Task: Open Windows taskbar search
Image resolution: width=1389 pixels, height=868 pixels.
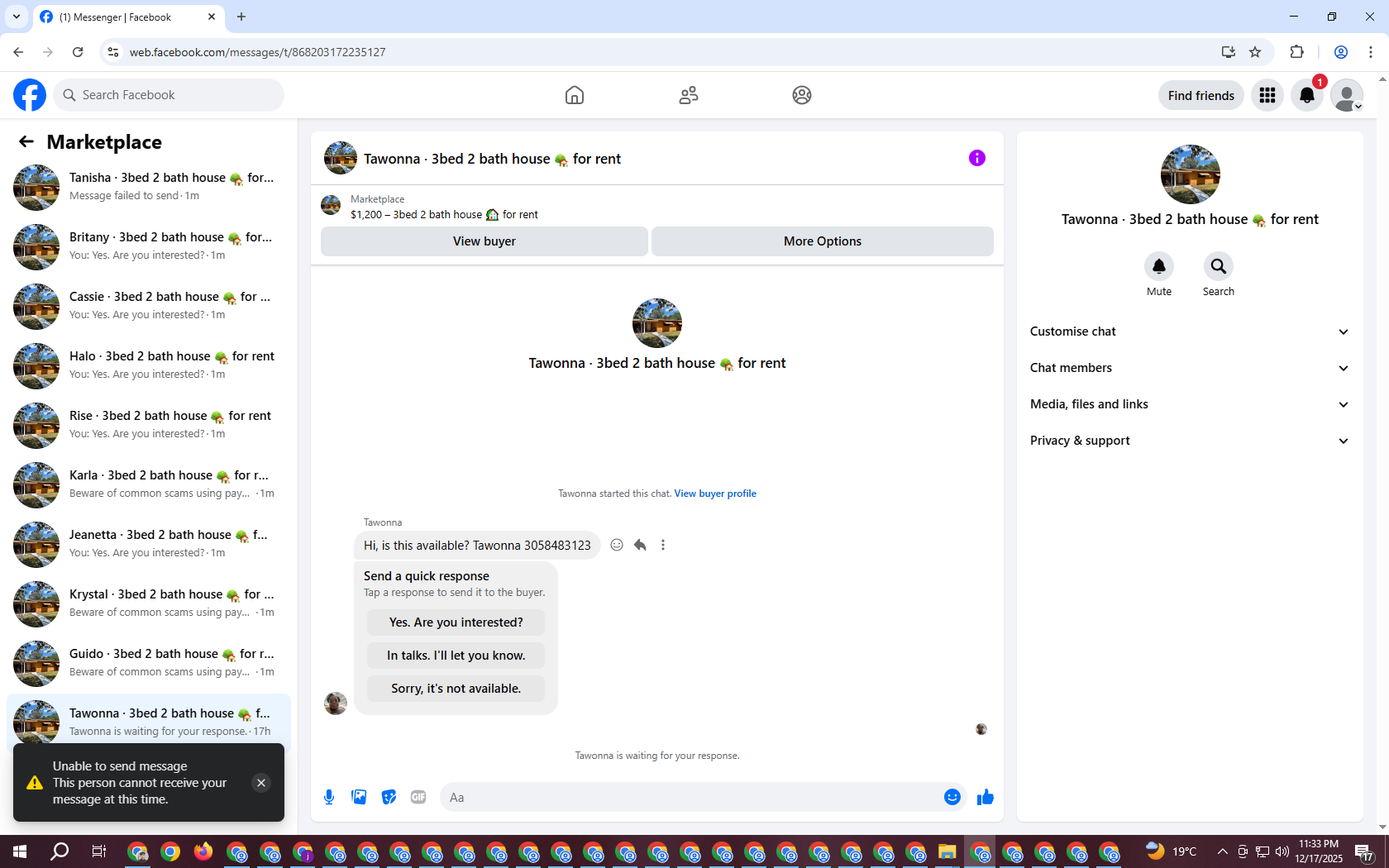Action: [60, 851]
